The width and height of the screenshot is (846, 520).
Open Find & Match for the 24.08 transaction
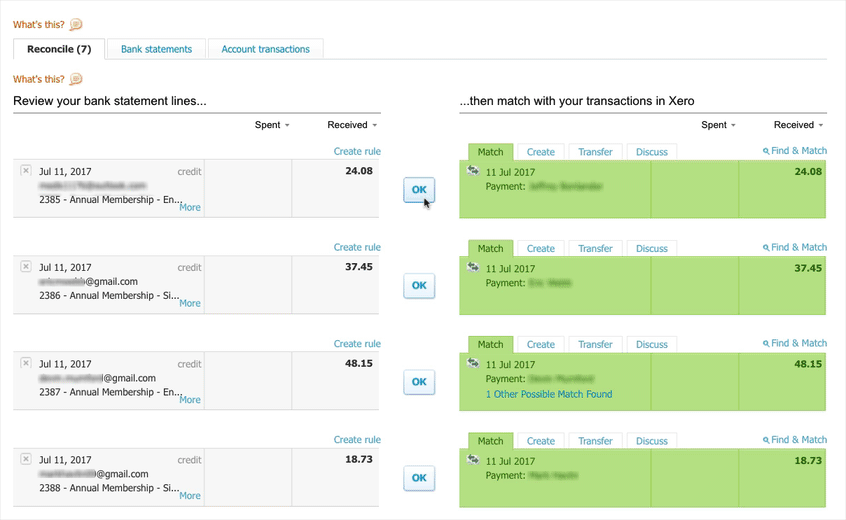coord(795,150)
